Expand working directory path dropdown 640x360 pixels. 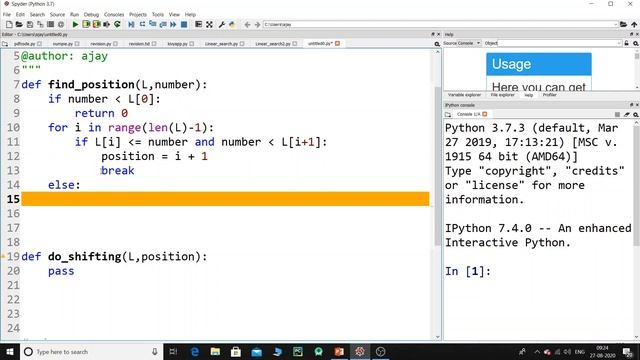pyautogui.click(x=616, y=24)
